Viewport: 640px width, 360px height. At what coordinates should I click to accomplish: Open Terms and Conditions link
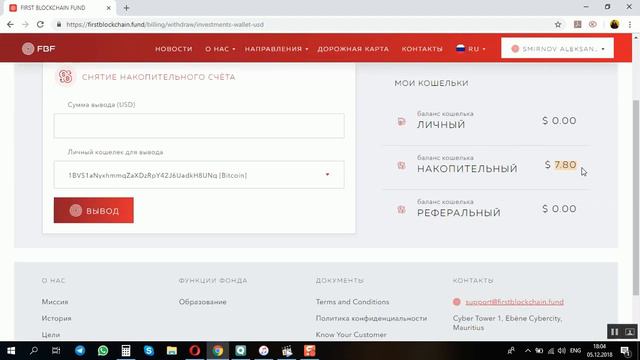point(352,302)
